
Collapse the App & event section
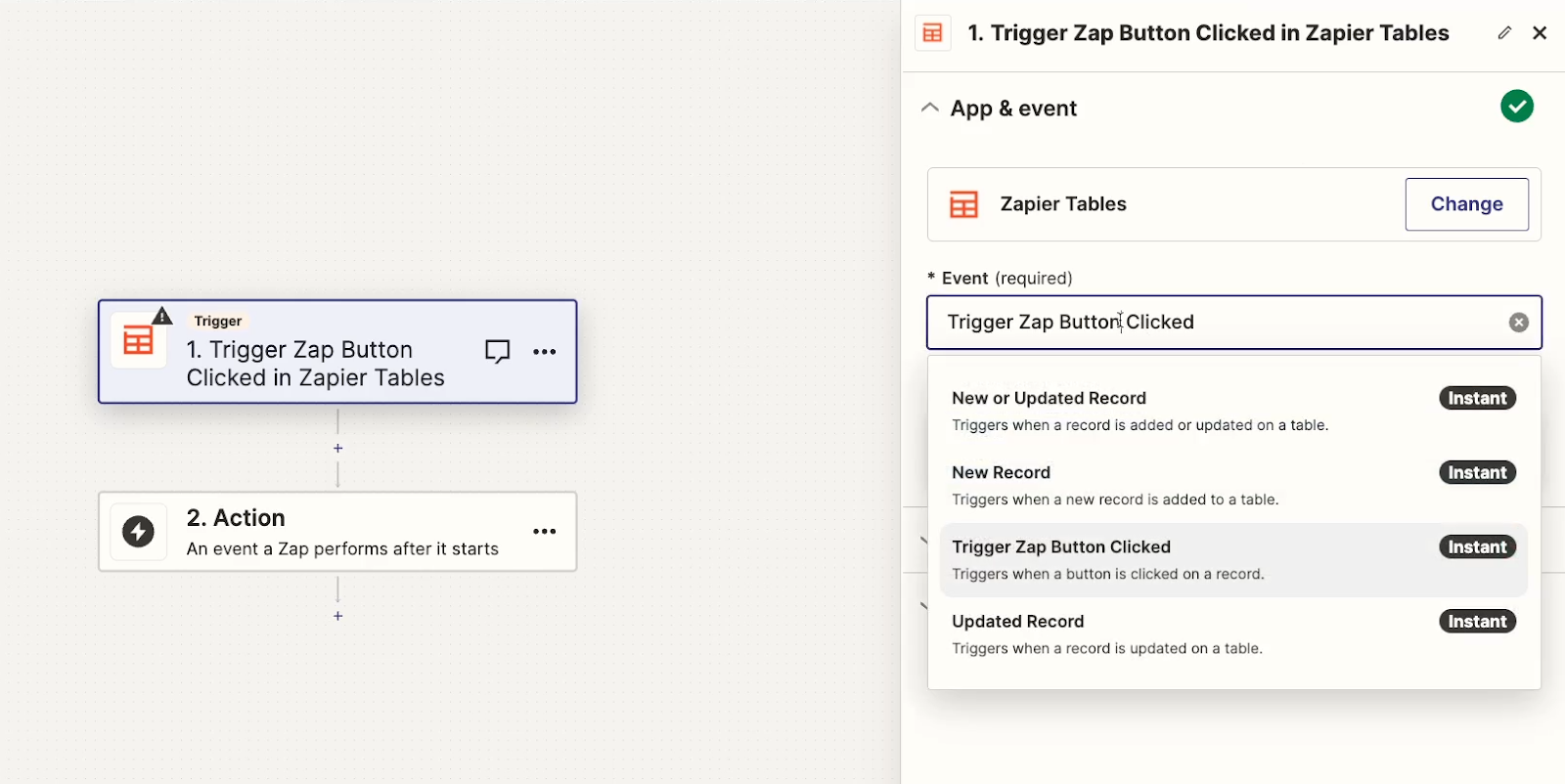point(930,108)
